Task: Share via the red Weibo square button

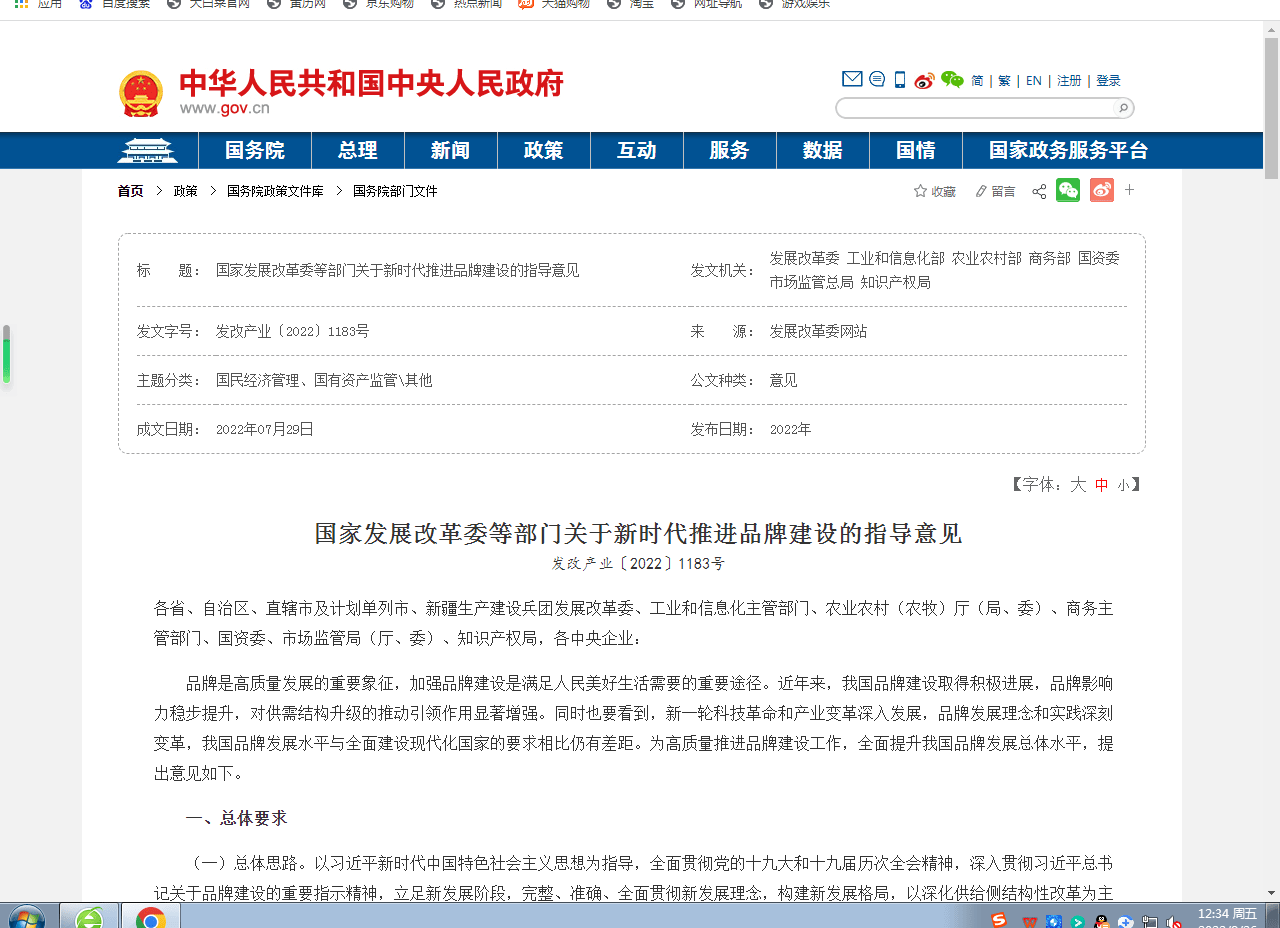Action: pos(1102,190)
